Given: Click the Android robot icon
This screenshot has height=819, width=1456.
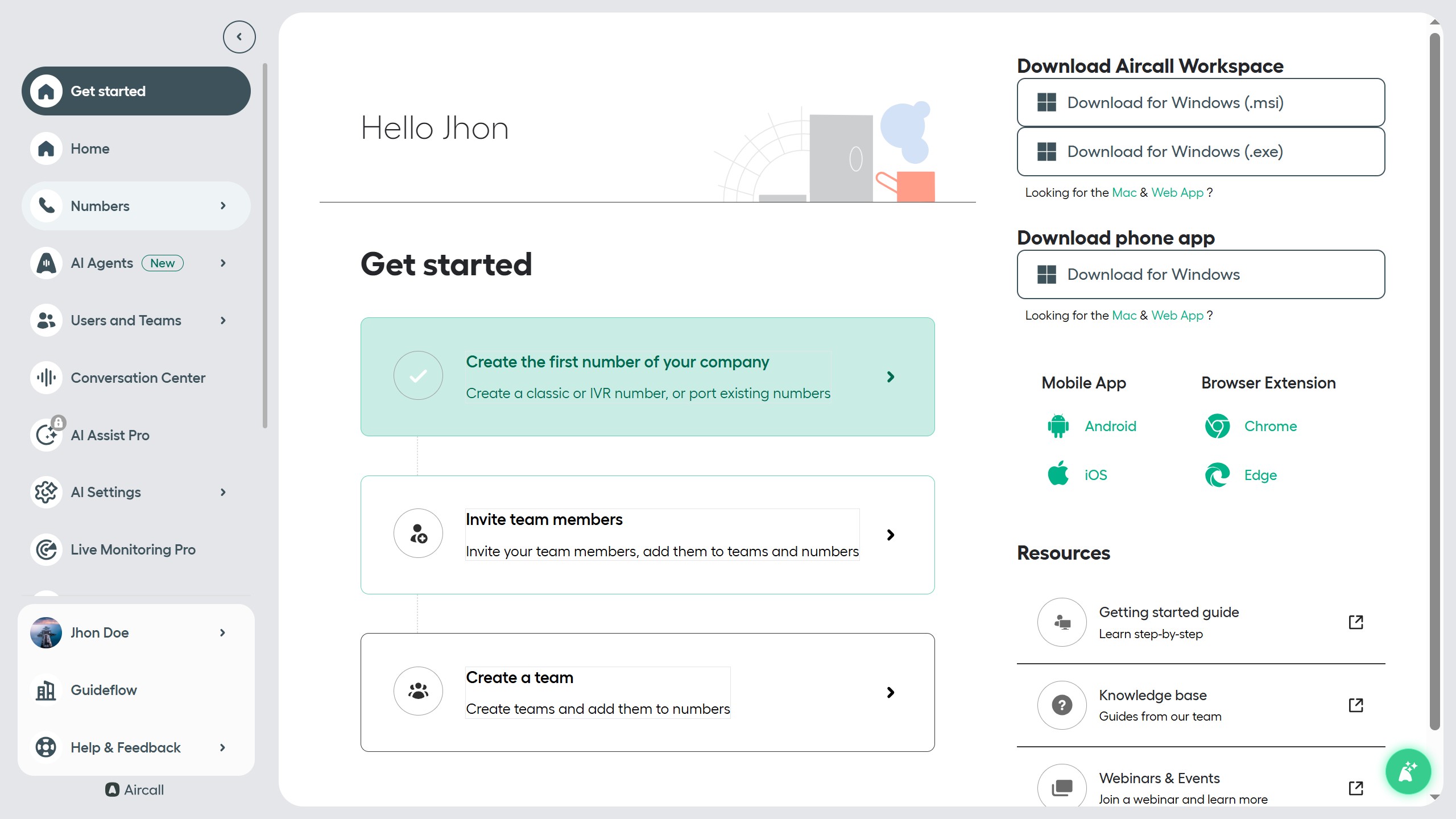Looking at the screenshot, I should [x=1058, y=426].
